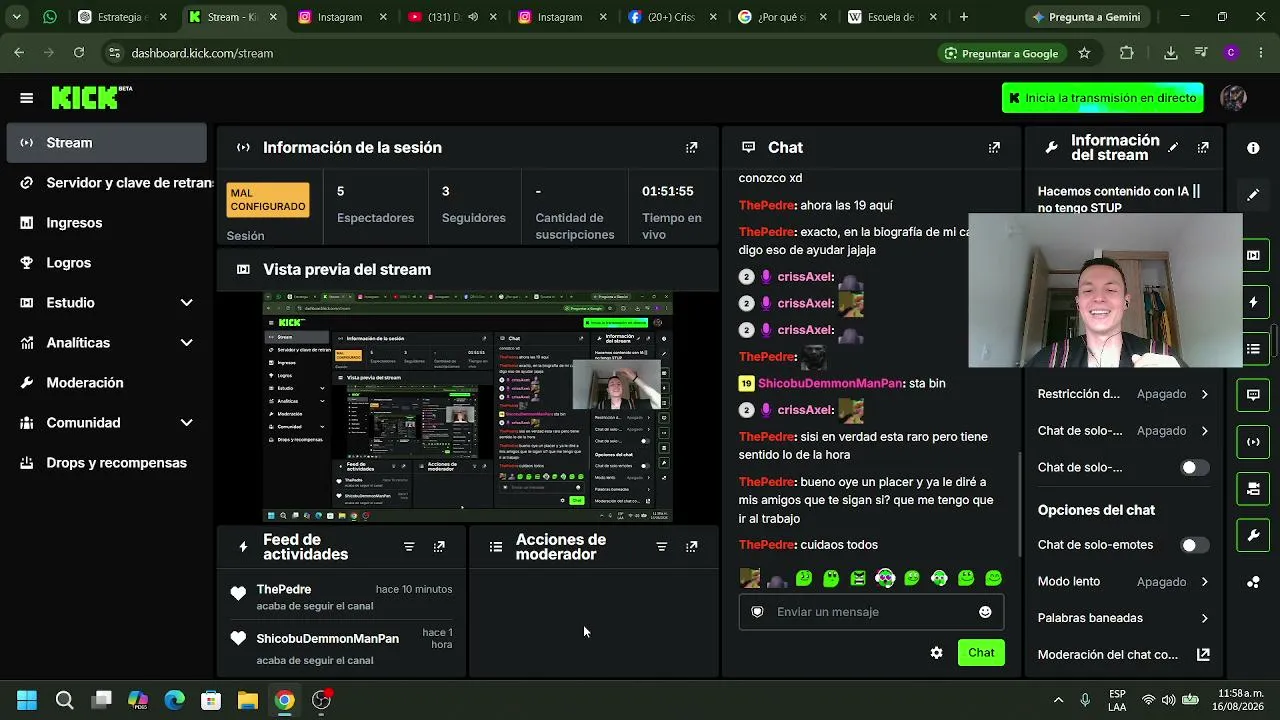The height and width of the screenshot is (720, 1280).
Task: Click the shield identity icon in the message box
Action: [757, 612]
